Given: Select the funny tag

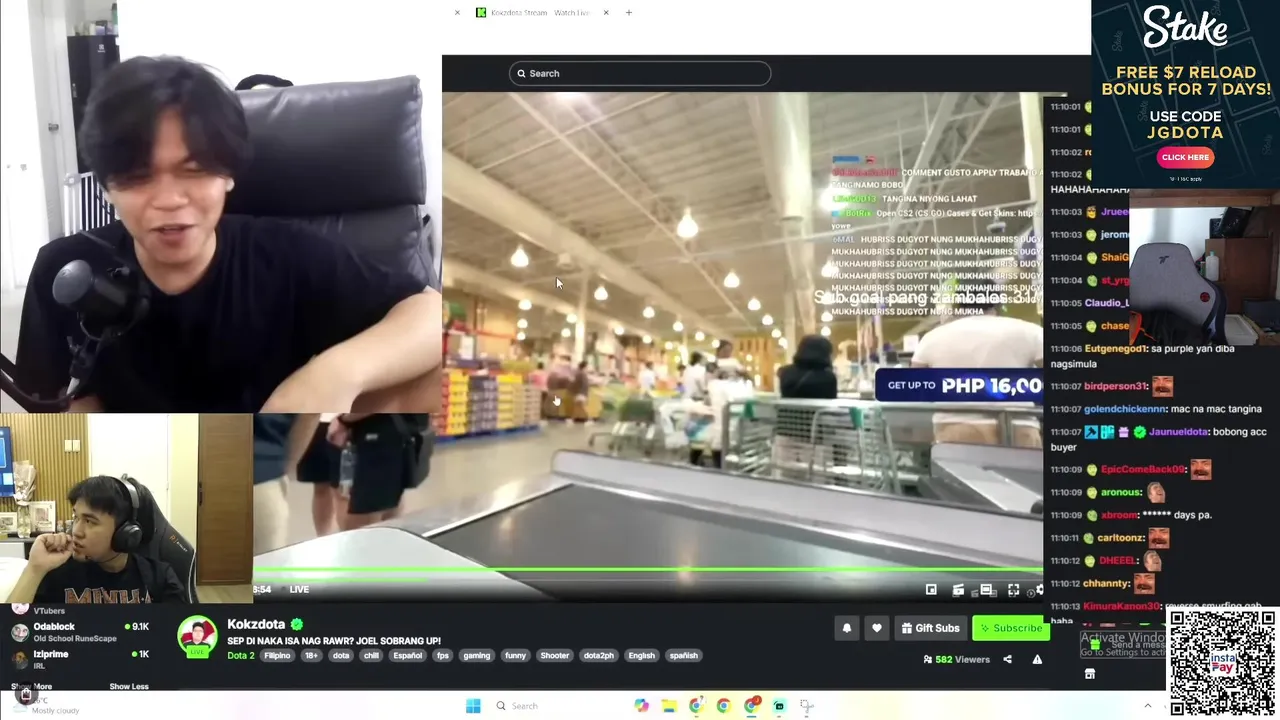Looking at the screenshot, I should (515, 656).
